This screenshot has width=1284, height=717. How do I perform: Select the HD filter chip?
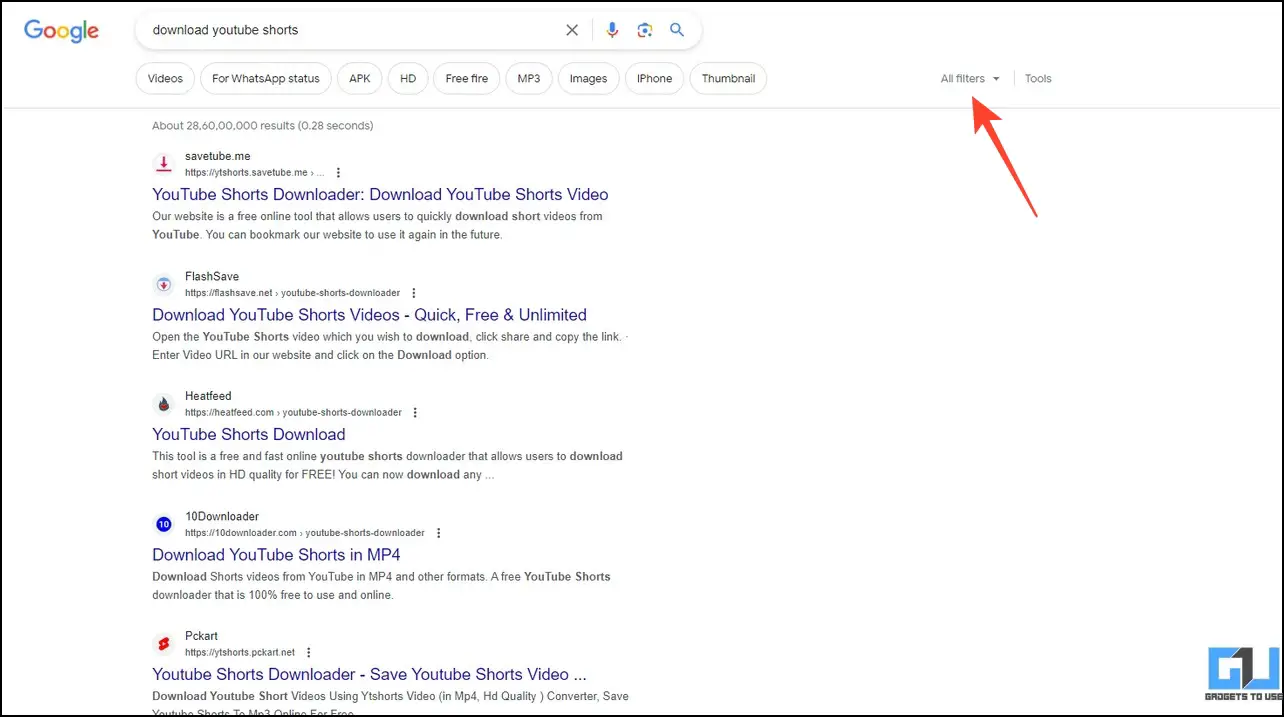408,79
